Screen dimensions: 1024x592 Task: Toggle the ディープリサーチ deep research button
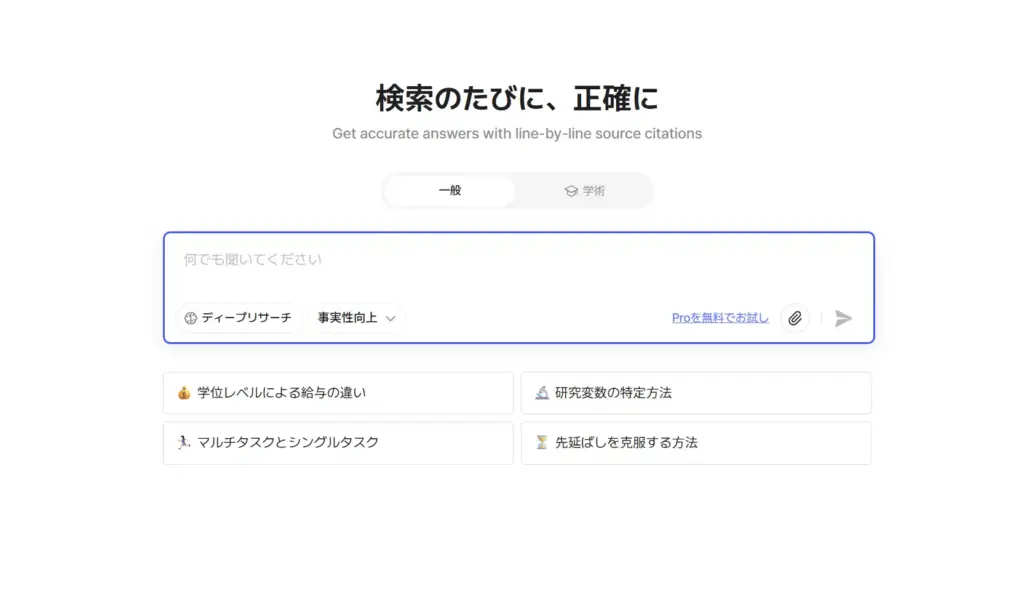[x=238, y=318]
